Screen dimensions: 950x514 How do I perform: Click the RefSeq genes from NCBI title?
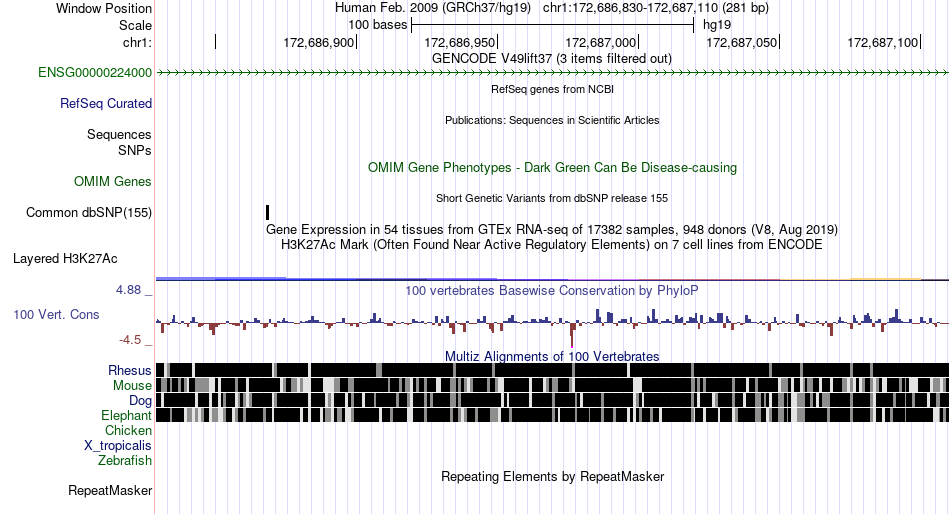[552, 89]
